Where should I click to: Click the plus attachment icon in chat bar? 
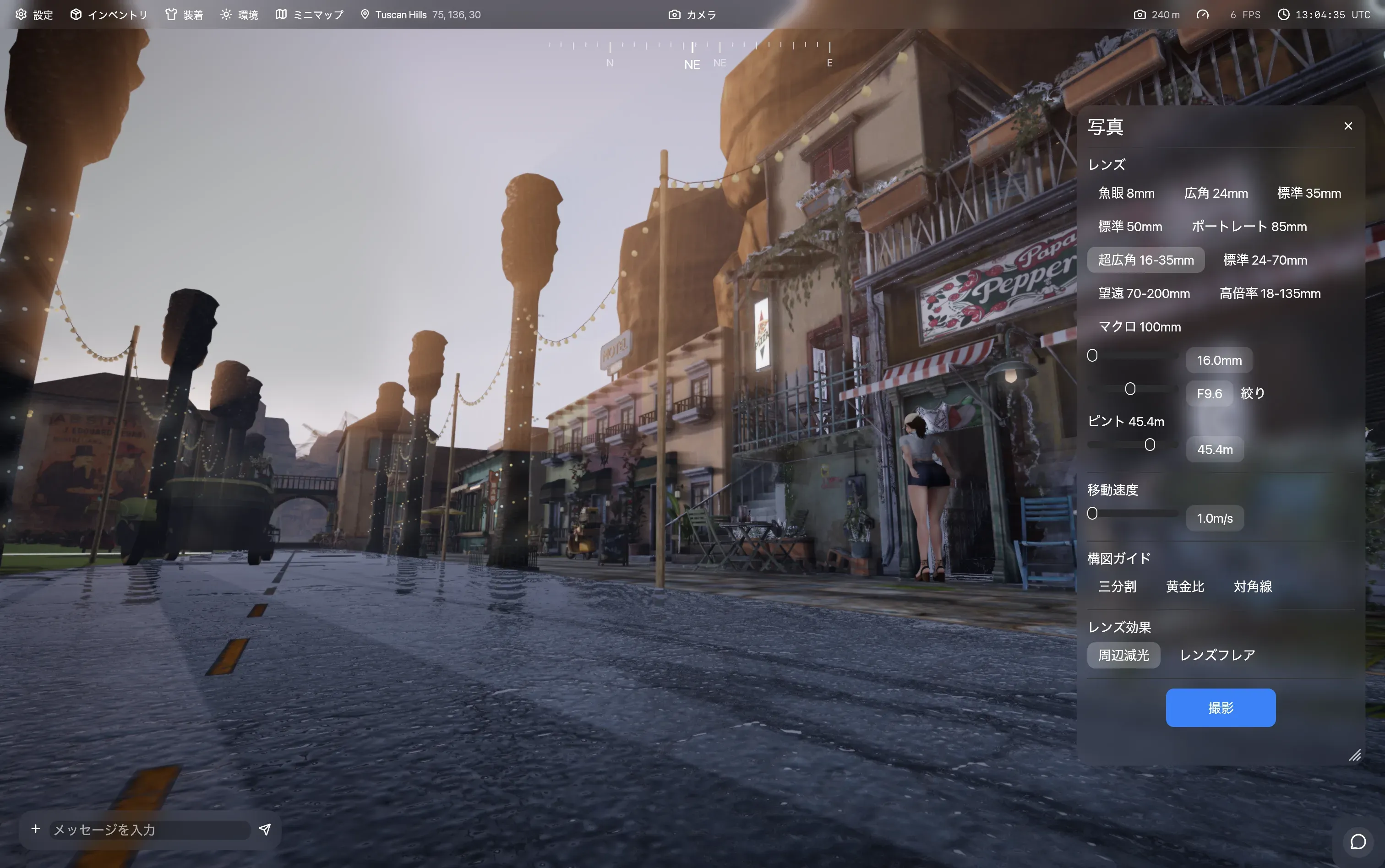(36, 828)
